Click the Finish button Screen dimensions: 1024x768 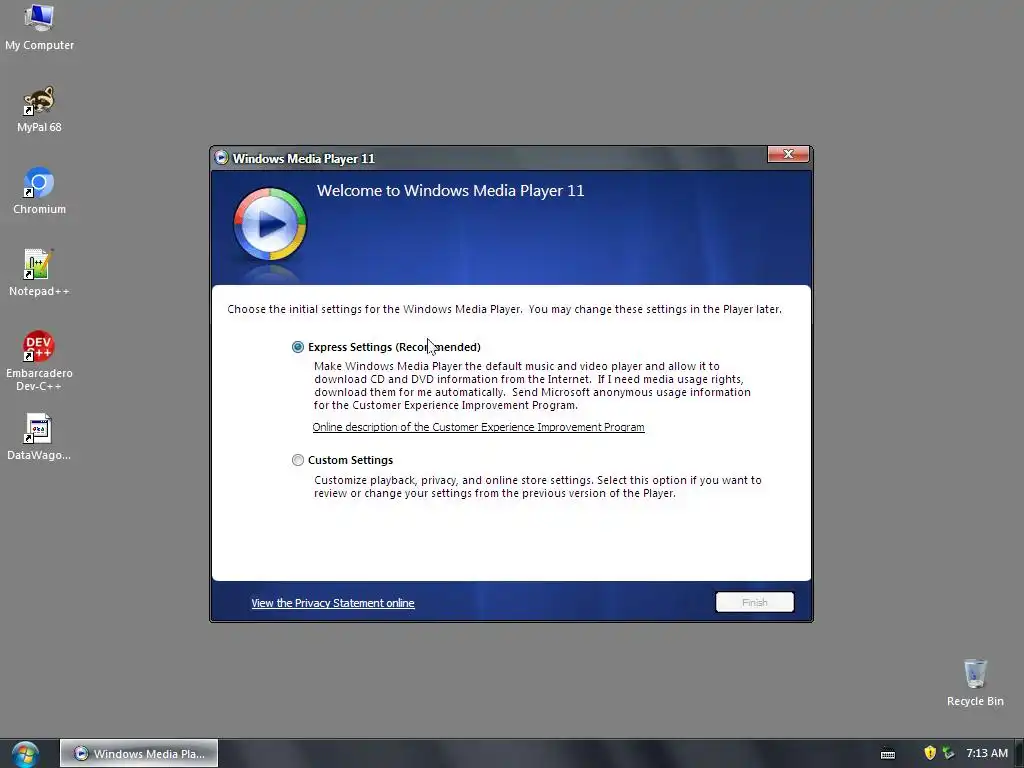point(754,602)
